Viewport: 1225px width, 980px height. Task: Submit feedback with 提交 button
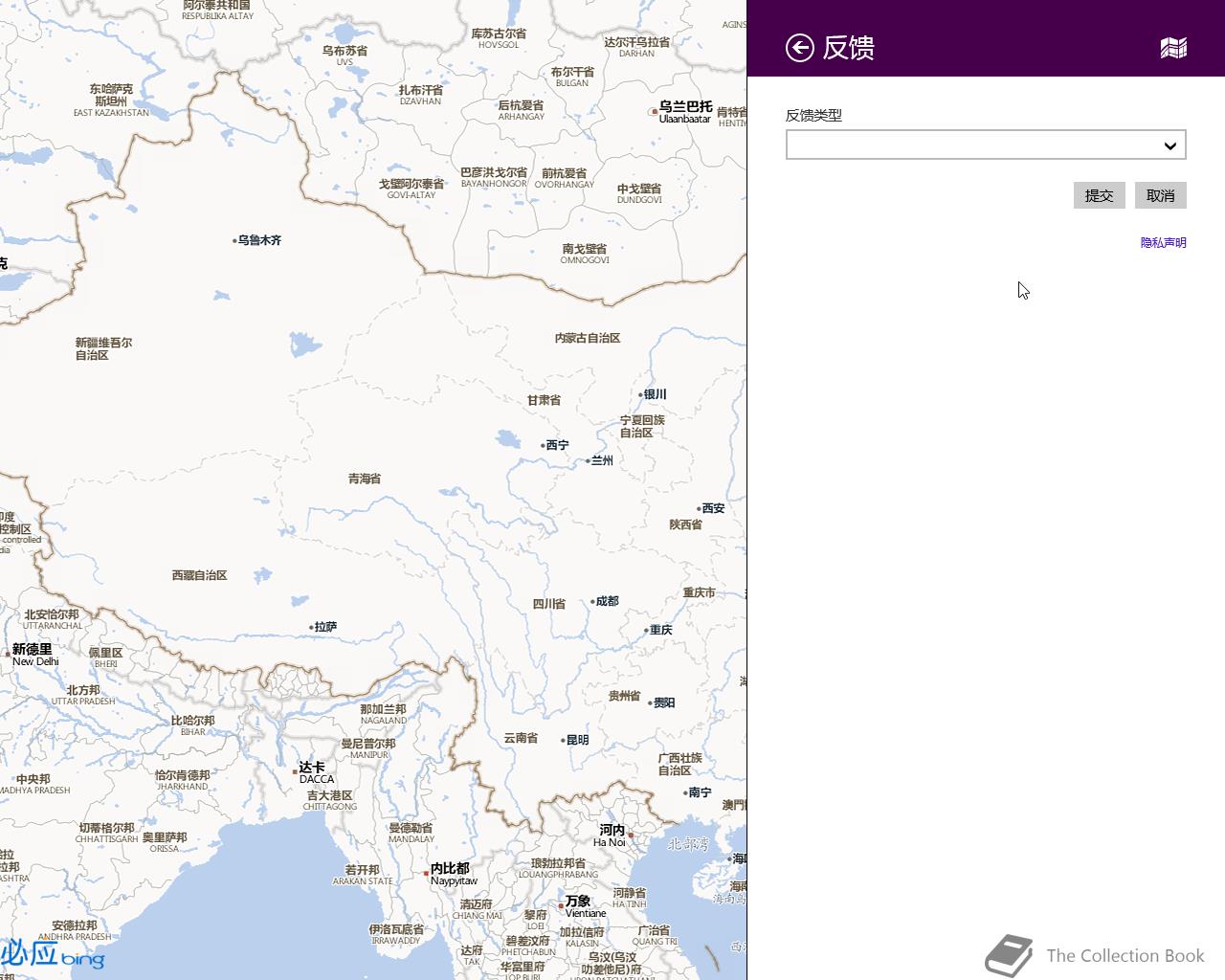coord(1099,195)
